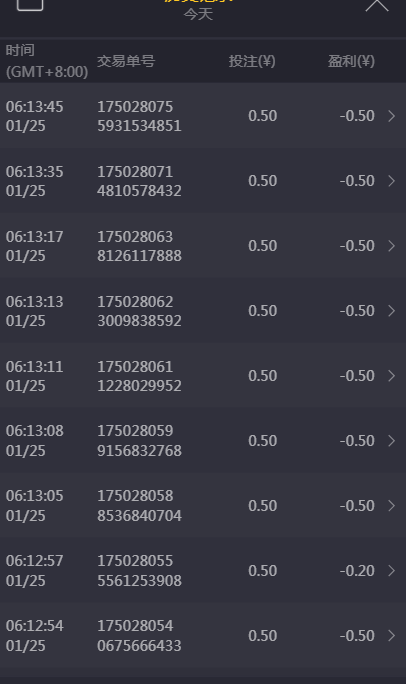Open details arrow for the 06:13:11 row
The height and width of the screenshot is (684, 406).
[x=392, y=376]
